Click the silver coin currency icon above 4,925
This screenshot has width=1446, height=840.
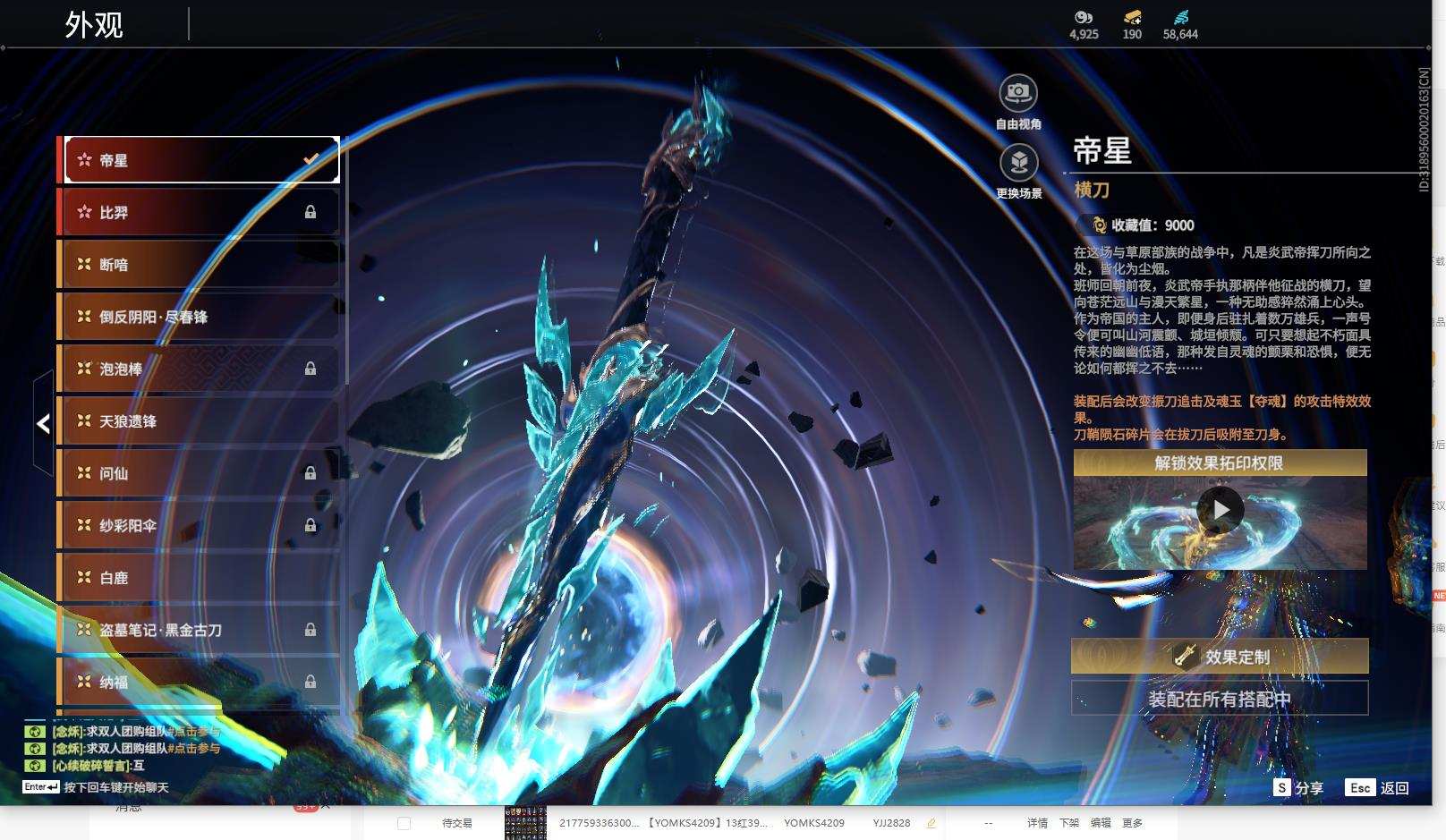(1084, 17)
